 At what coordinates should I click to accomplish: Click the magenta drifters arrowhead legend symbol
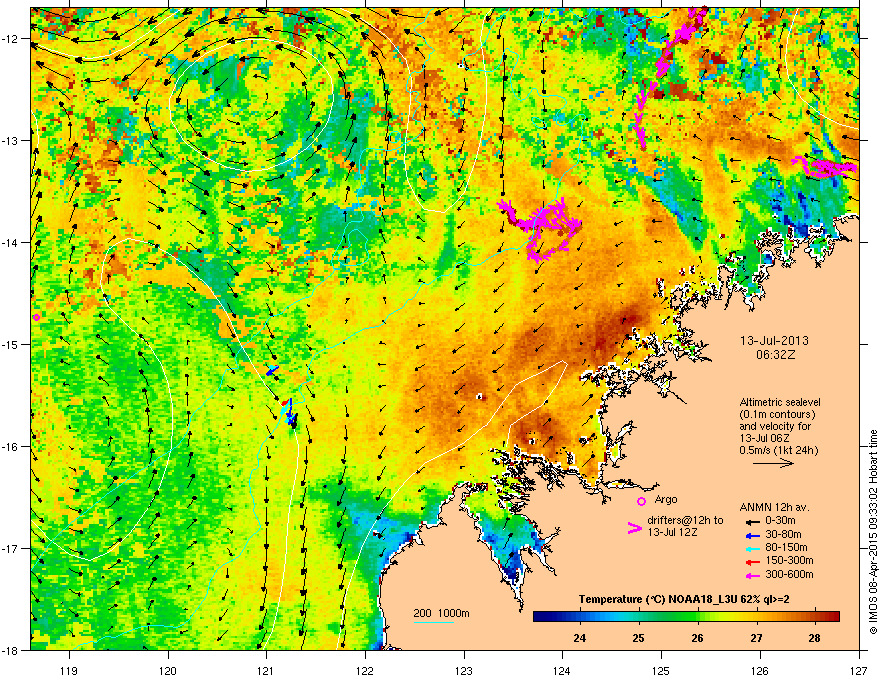click(634, 528)
